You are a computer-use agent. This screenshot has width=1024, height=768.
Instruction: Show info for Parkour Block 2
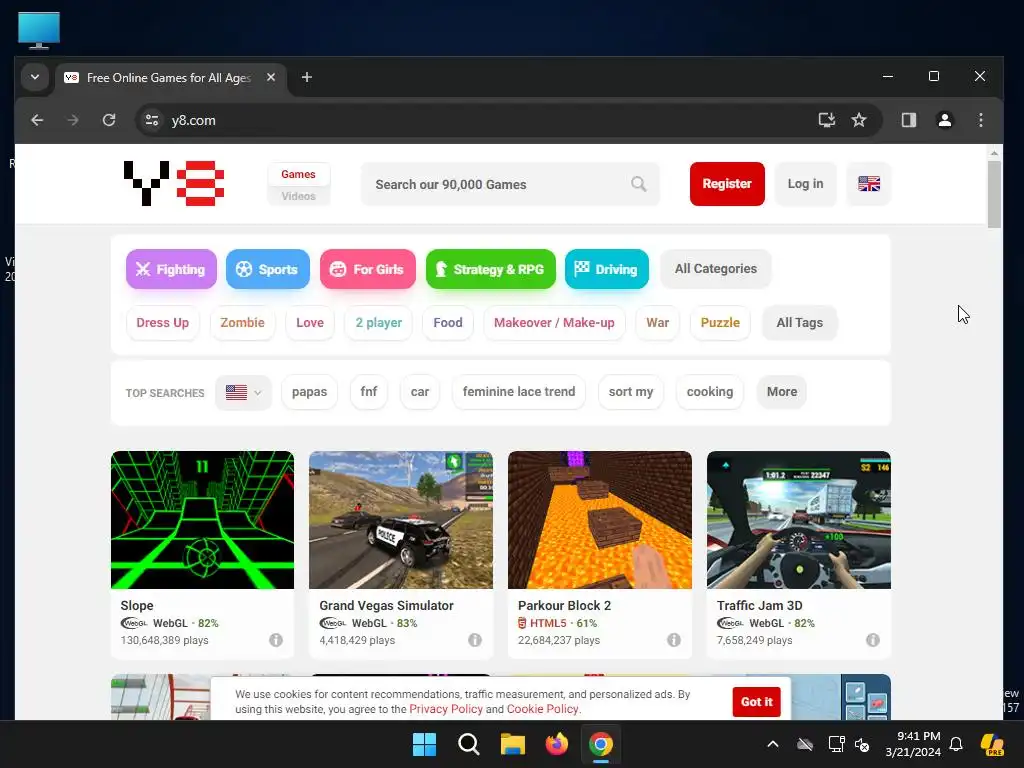pyautogui.click(x=674, y=640)
